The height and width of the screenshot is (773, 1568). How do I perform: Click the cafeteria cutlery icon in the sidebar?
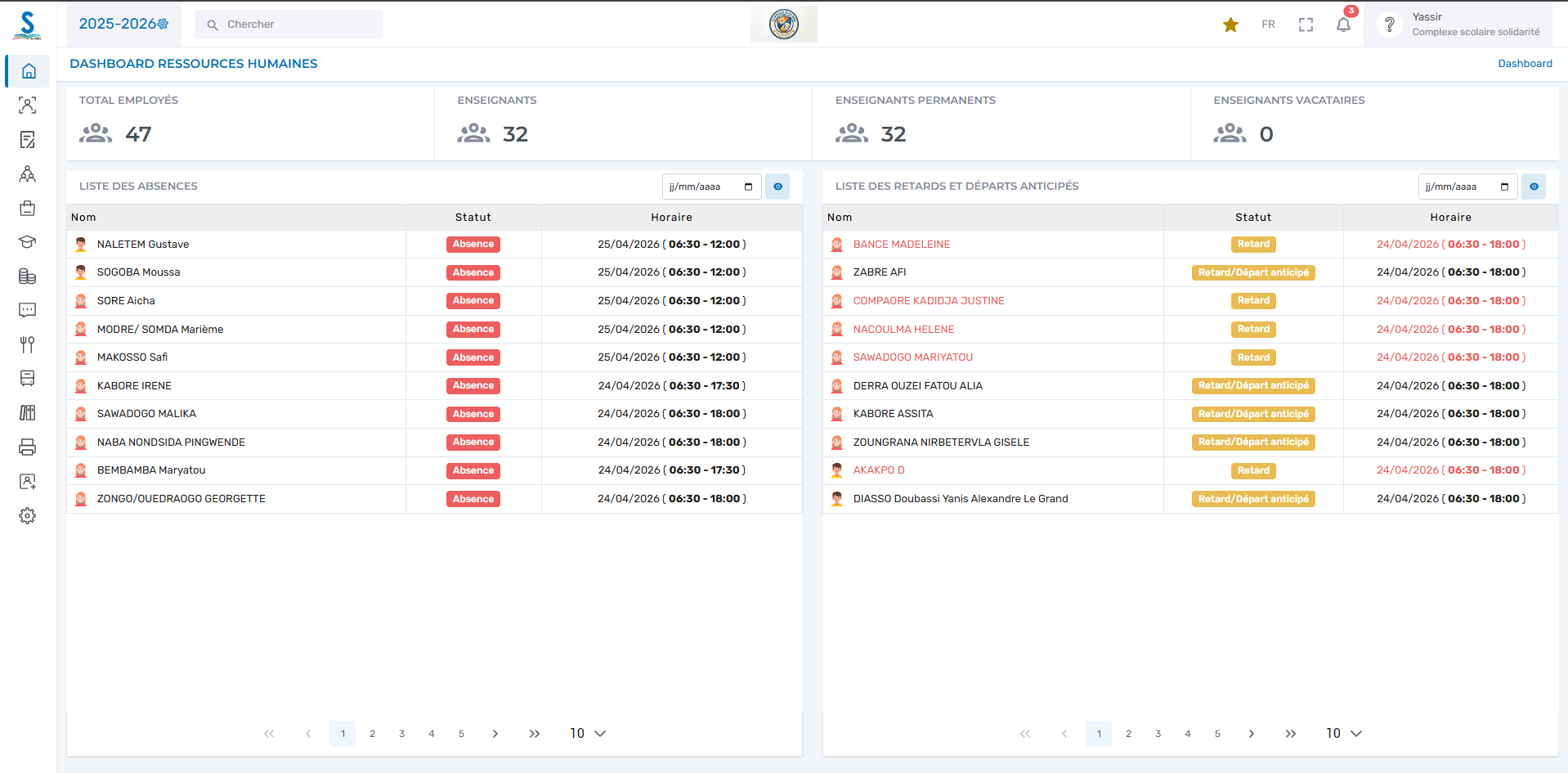[x=27, y=344]
